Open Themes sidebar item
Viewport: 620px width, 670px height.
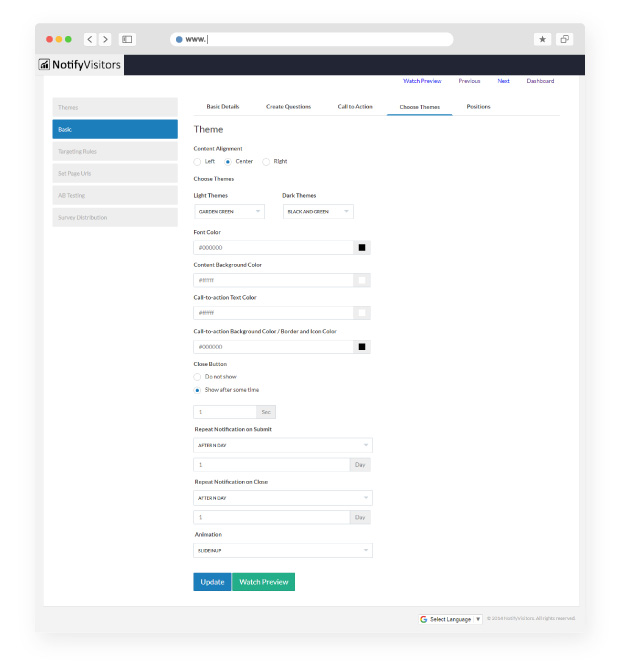(x=115, y=107)
